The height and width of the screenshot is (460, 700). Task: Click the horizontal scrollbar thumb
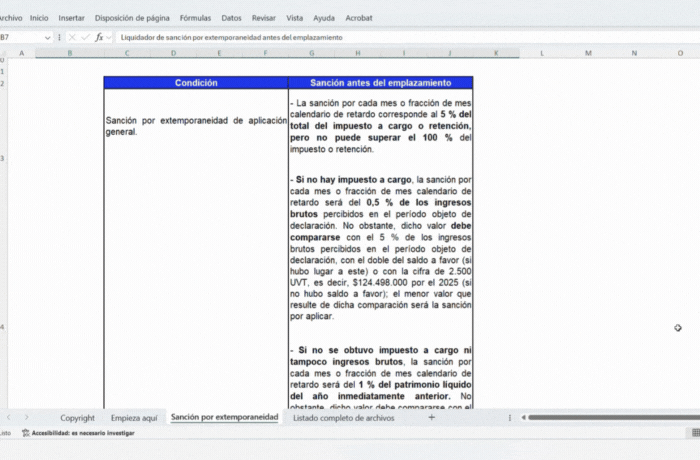click(614, 418)
